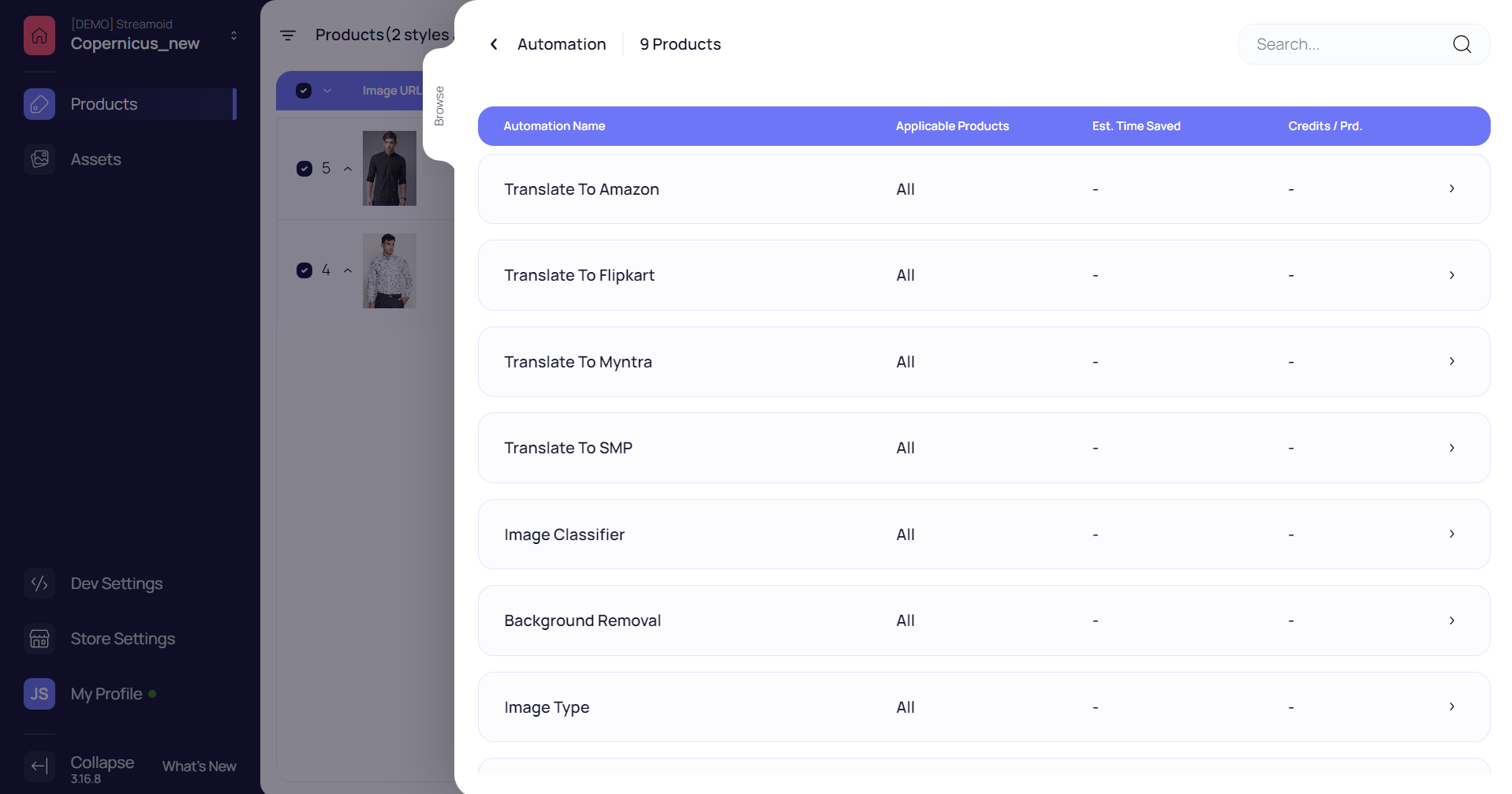
Task: Click product 4 thumbnail image
Action: 389,270
